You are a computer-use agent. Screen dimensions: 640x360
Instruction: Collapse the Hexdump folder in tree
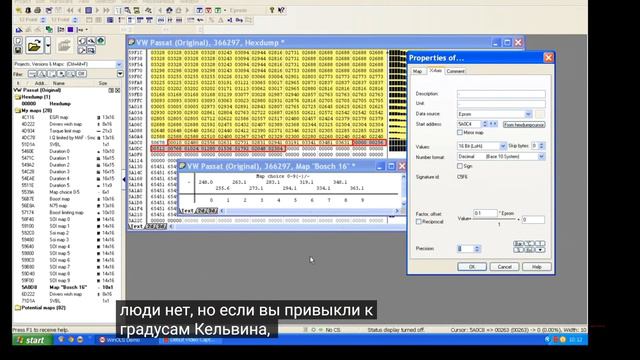pyautogui.click(x=18, y=97)
